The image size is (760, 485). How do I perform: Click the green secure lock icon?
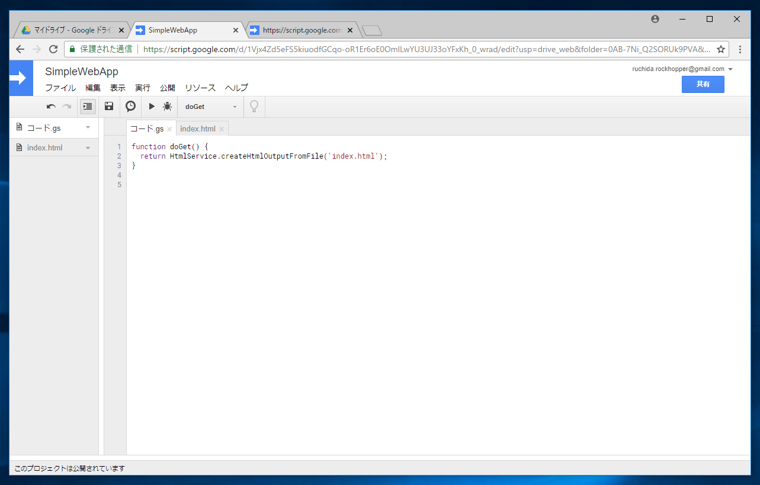(72, 49)
